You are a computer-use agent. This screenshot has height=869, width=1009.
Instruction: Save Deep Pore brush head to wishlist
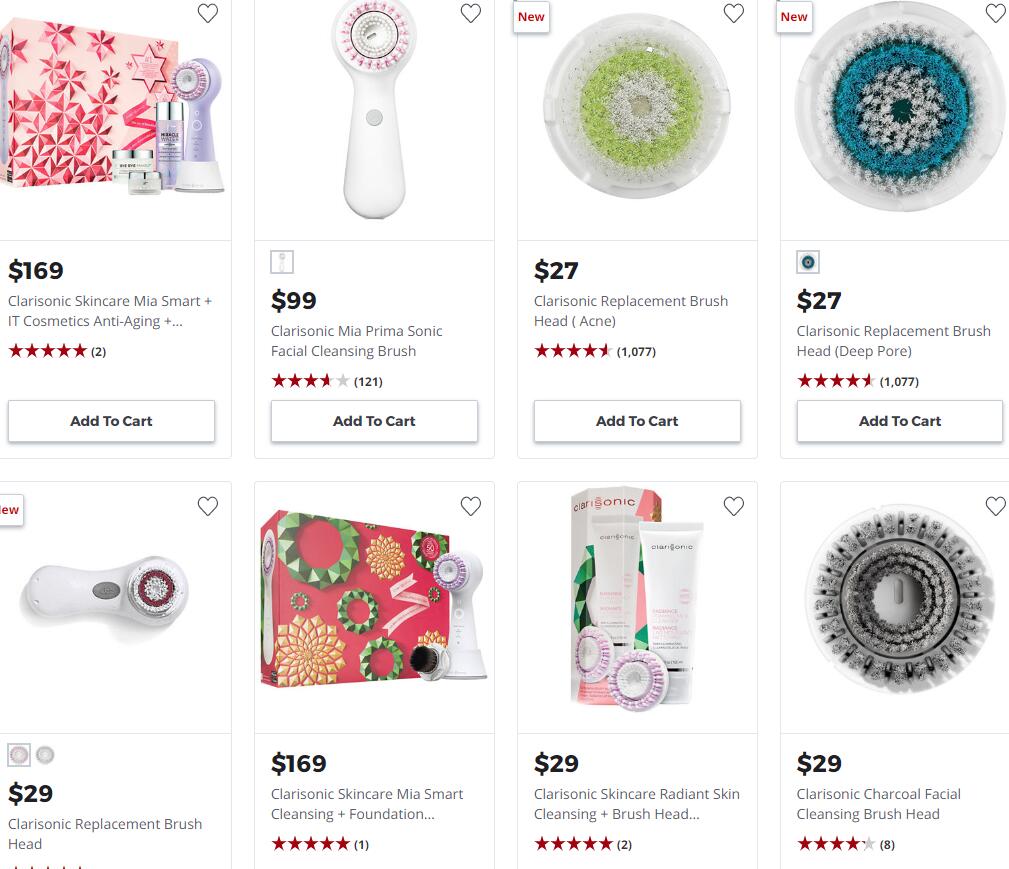tap(995, 14)
